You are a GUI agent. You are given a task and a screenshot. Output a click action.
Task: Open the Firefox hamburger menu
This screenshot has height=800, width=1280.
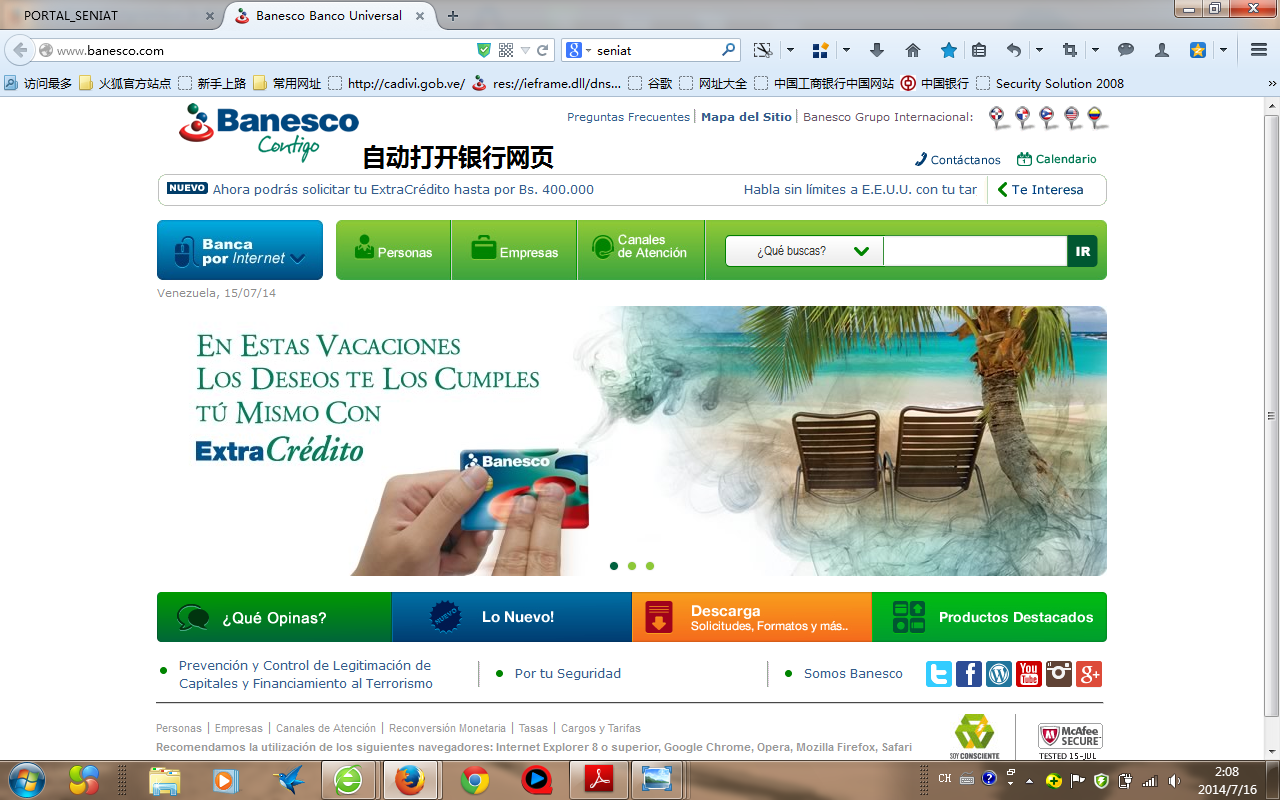pos(1259,50)
